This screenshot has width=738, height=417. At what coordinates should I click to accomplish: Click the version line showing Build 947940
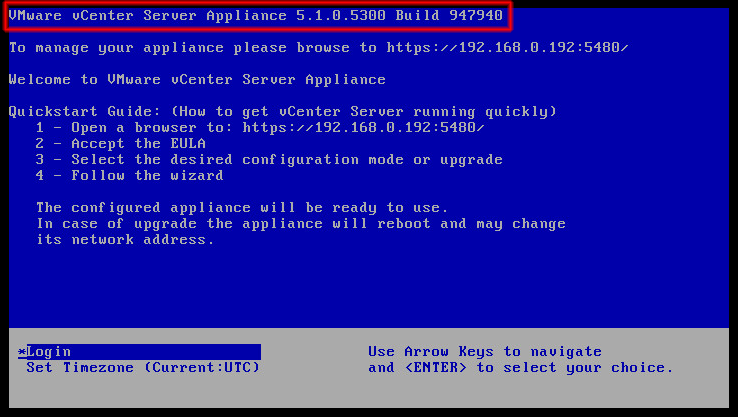(x=256, y=16)
